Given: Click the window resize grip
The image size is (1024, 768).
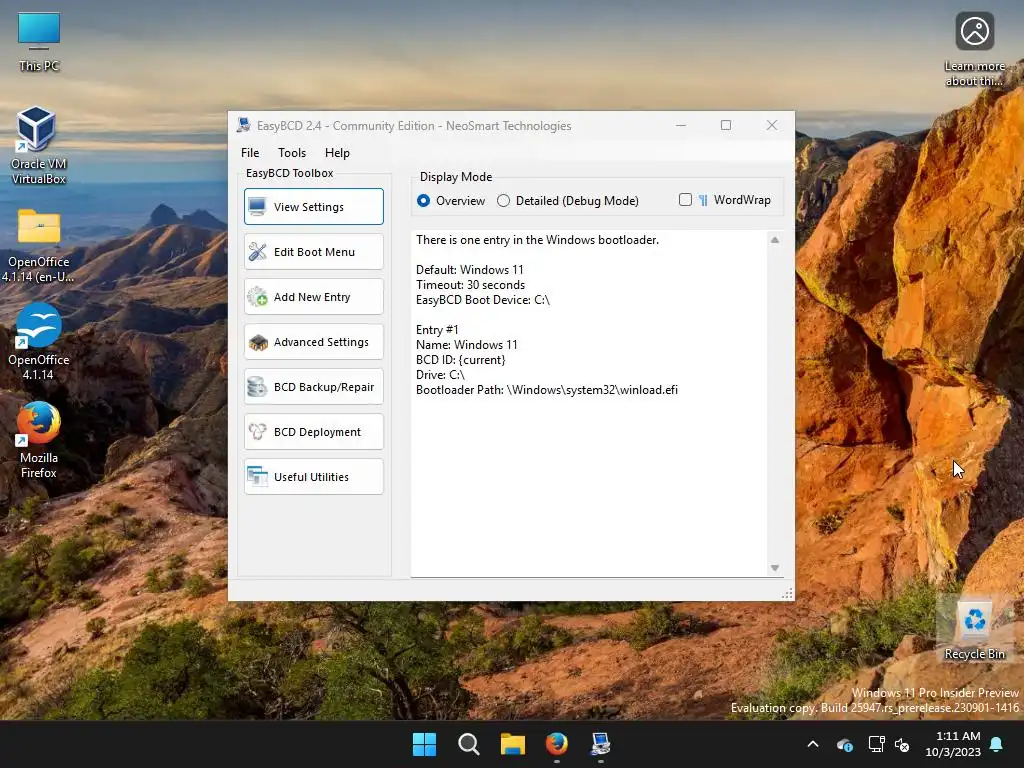Looking at the screenshot, I should 787,593.
